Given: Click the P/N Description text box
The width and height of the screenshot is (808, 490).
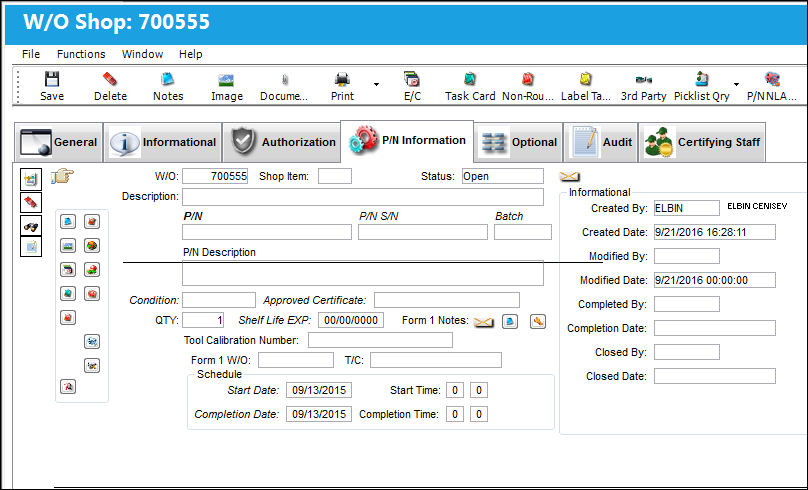Looking at the screenshot, I should 363,273.
